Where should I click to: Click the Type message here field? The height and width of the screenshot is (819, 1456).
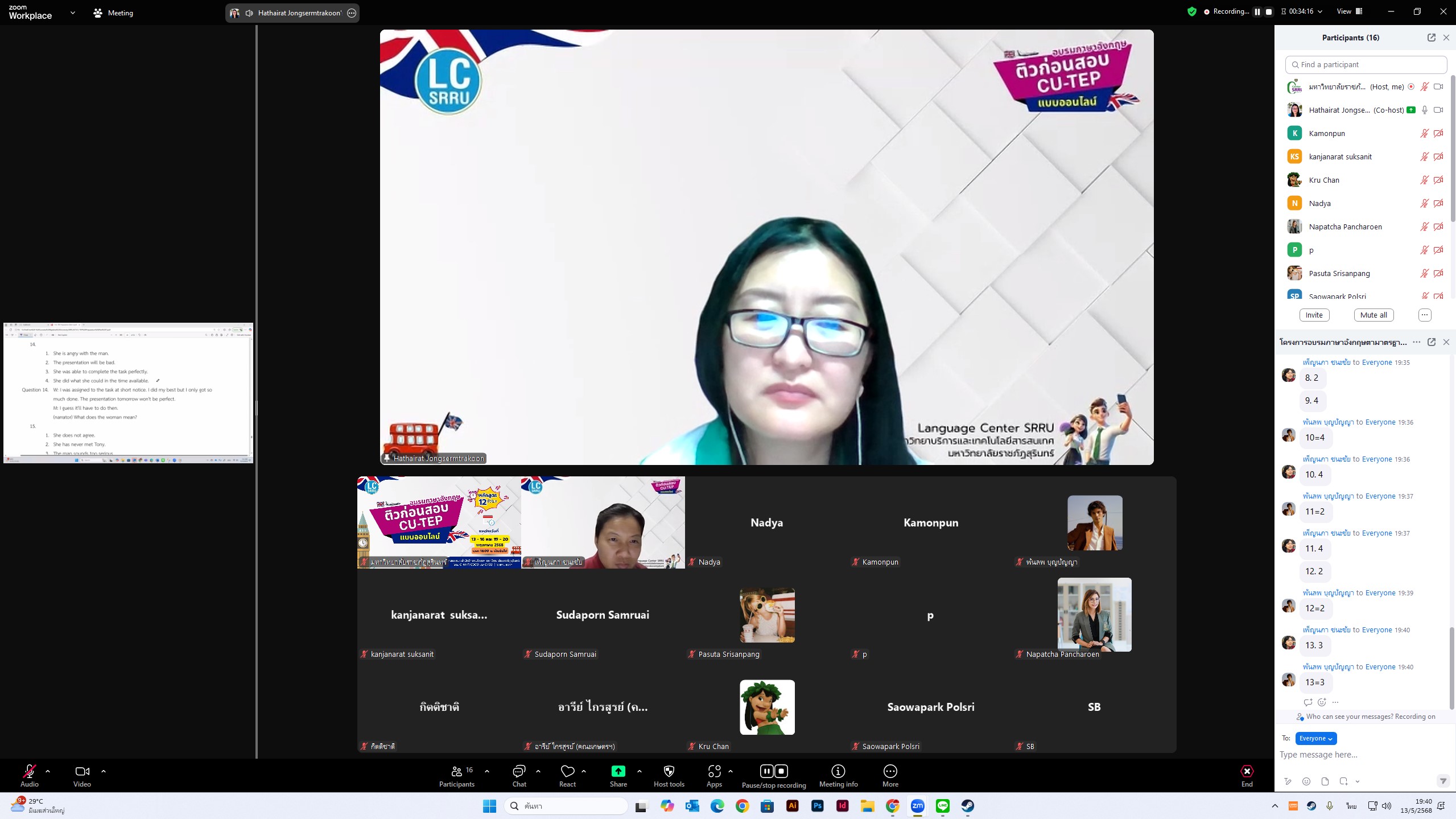pos(1365,755)
